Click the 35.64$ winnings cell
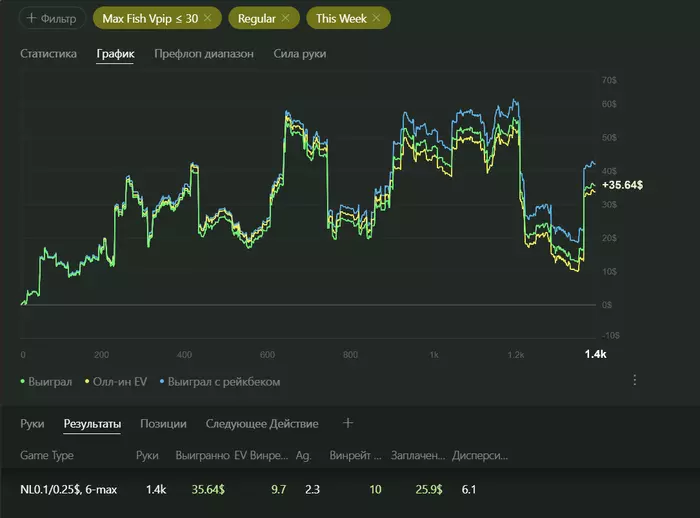Screen dimensions: 700x518 coord(208,489)
